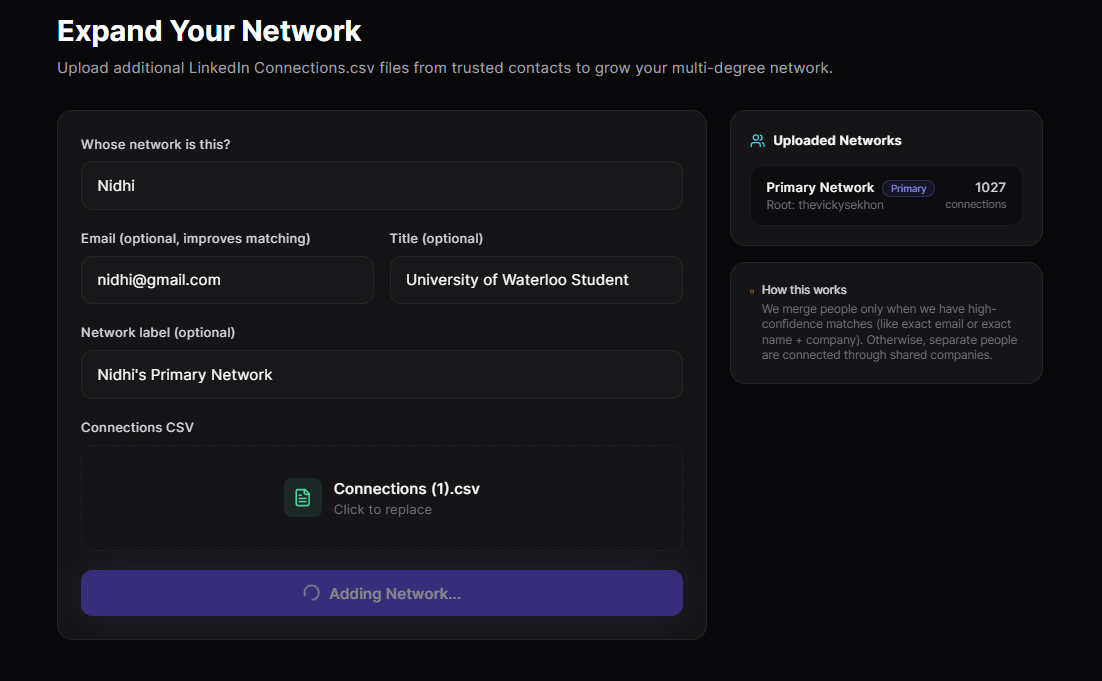The width and height of the screenshot is (1102, 681).
Task: Edit the Network label input field
Action: (x=381, y=375)
